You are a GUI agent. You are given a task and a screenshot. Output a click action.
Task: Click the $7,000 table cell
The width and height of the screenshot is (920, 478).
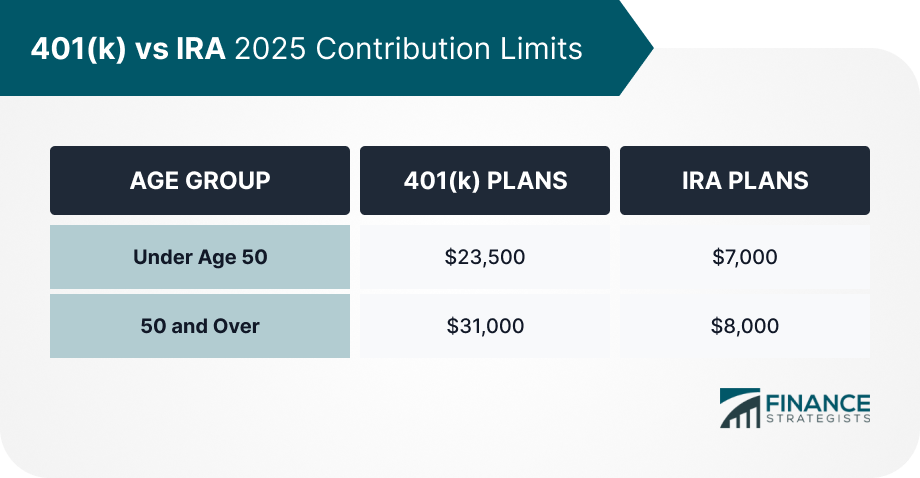pos(745,257)
